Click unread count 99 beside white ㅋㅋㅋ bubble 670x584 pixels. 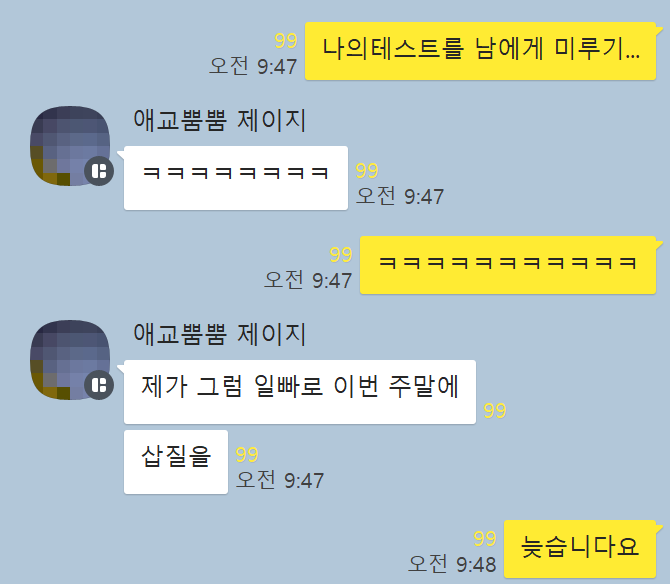click(367, 171)
